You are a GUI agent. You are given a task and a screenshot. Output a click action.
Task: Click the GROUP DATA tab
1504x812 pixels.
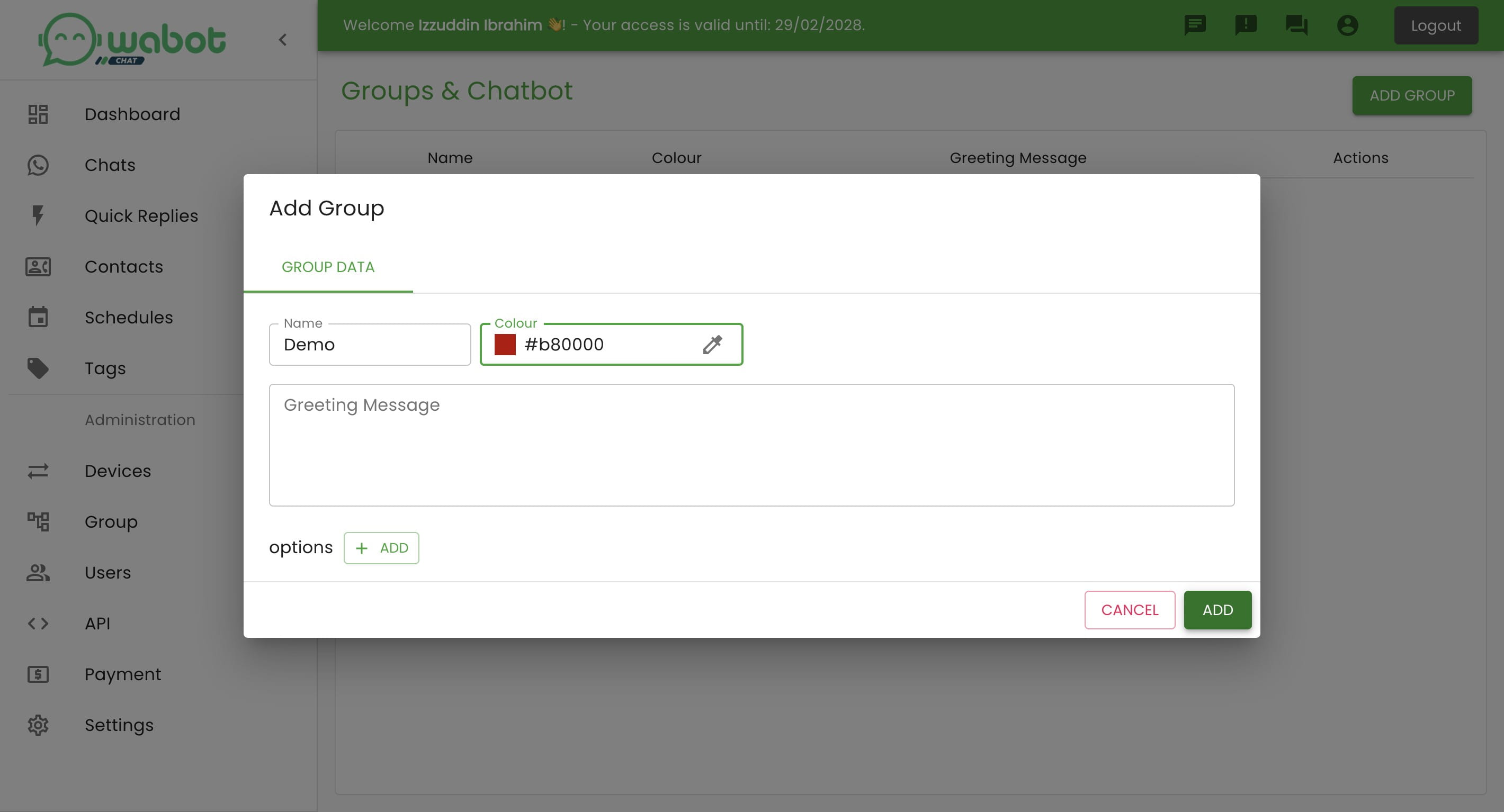(328, 267)
